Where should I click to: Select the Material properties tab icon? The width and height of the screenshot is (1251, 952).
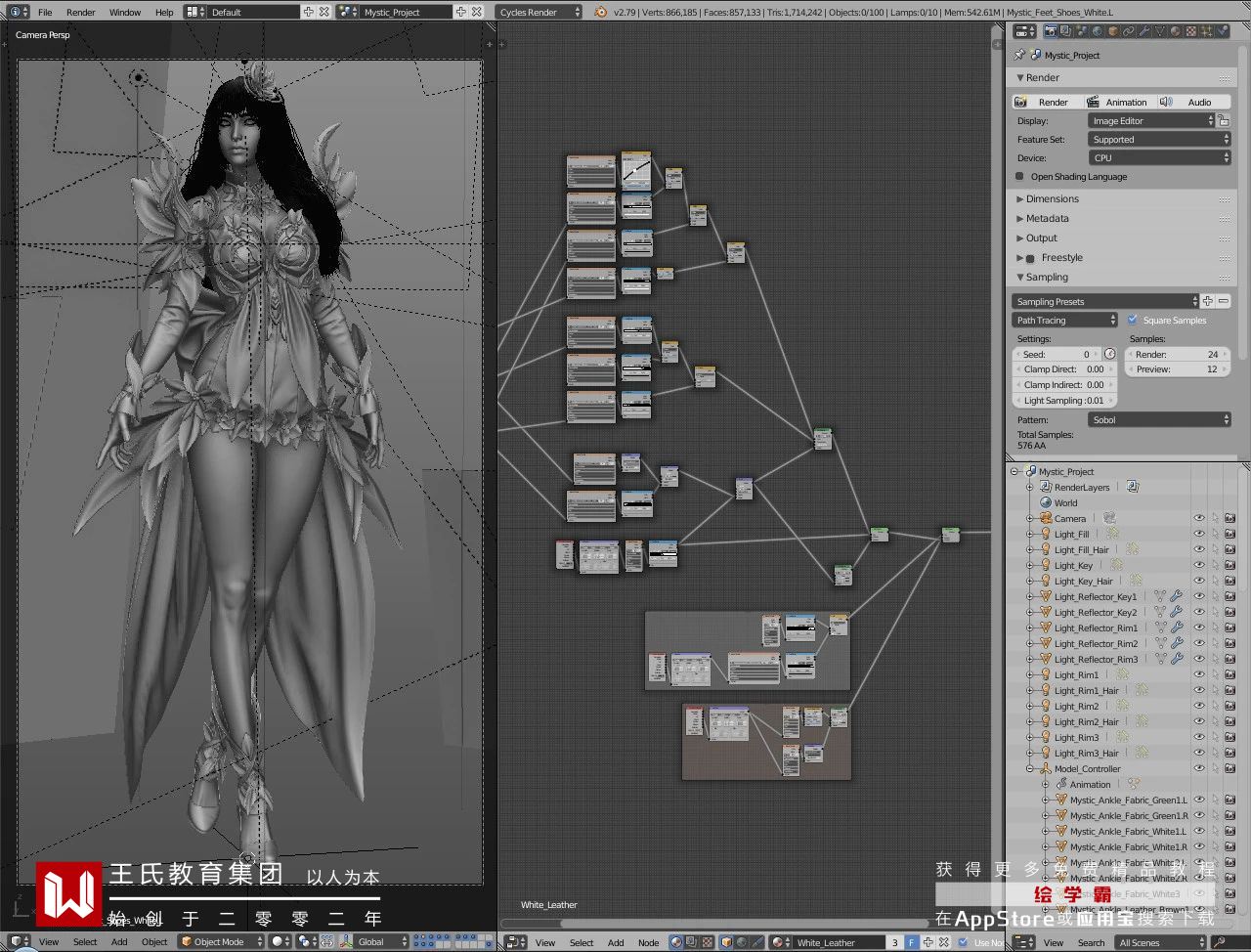(1175, 31)
